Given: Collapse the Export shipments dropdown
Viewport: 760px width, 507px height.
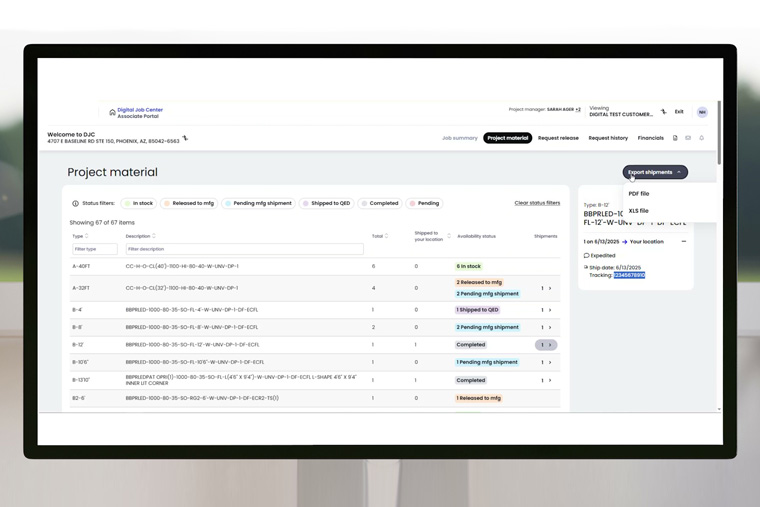Looking at the screenshot, I should [x=655, y=172].
